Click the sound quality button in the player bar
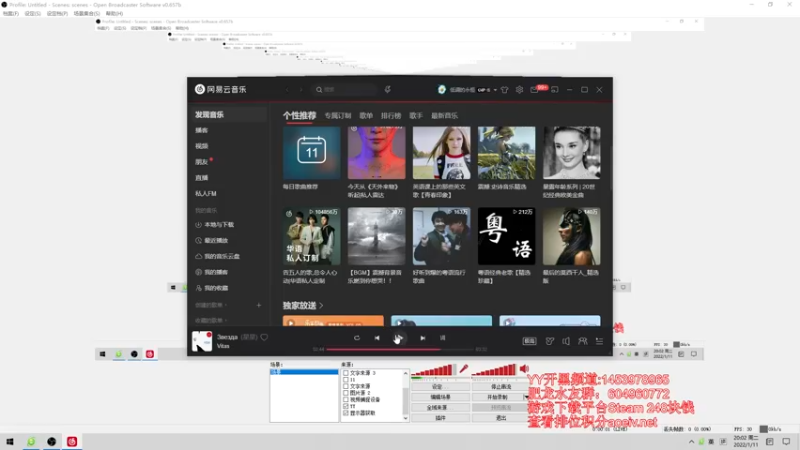Viewport: 800px width, 450px height. [x=530, y=341]
